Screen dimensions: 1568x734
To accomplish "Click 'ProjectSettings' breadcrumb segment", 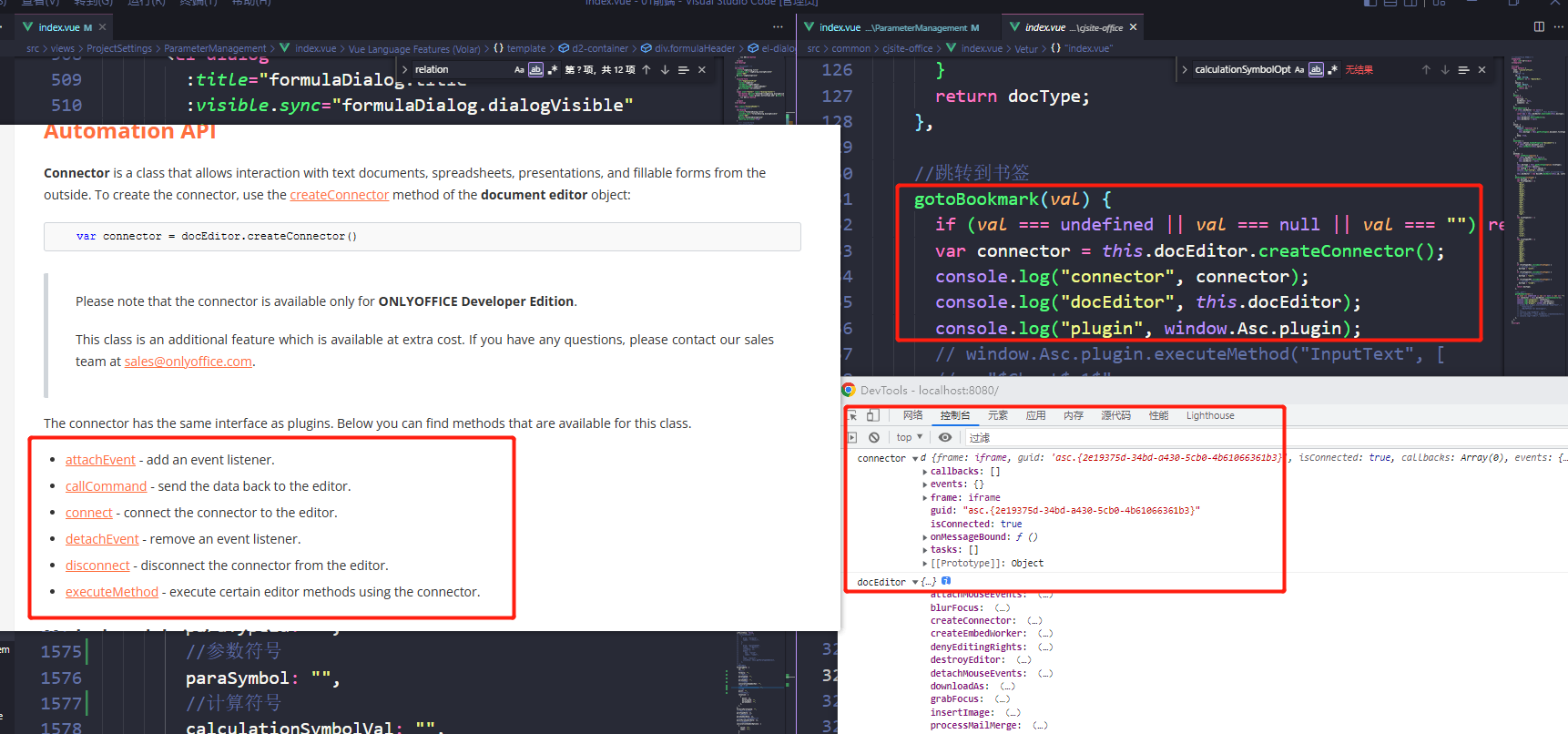I will [119, 49].
